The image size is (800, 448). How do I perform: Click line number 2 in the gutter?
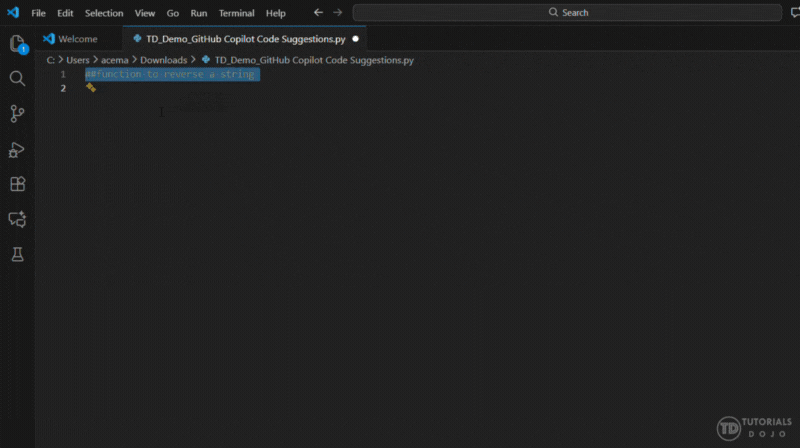click(63, 88)
